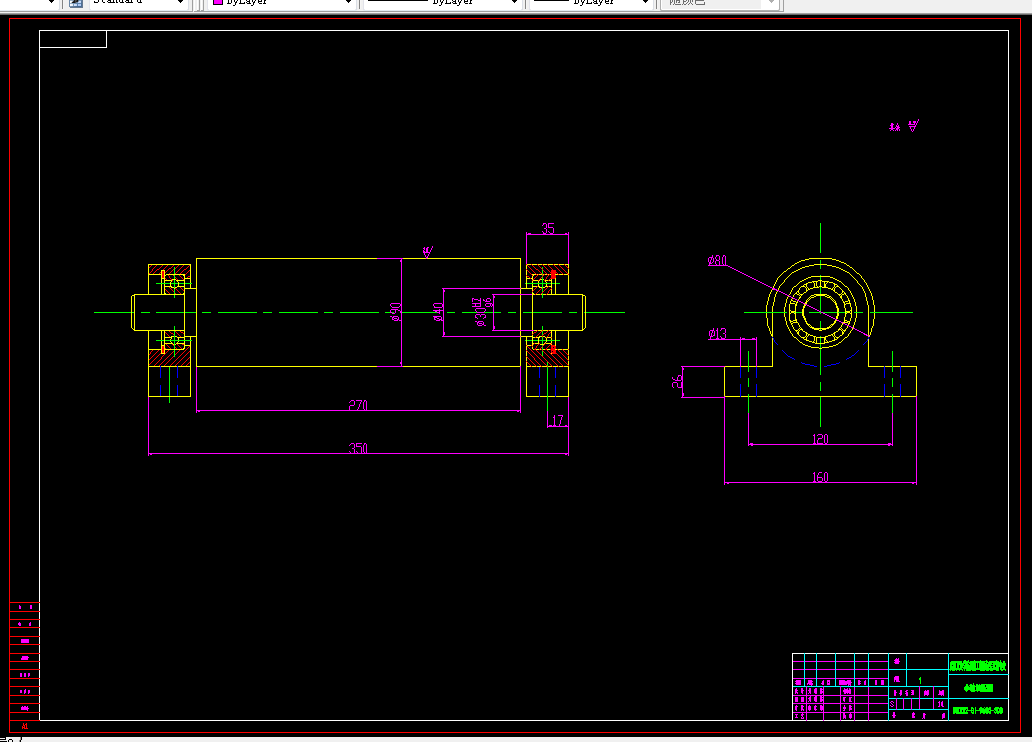The width and height of the screenshot is (1032, 742).
Task: Select the 26 height dimension
Action: click(x=676, y=382)
